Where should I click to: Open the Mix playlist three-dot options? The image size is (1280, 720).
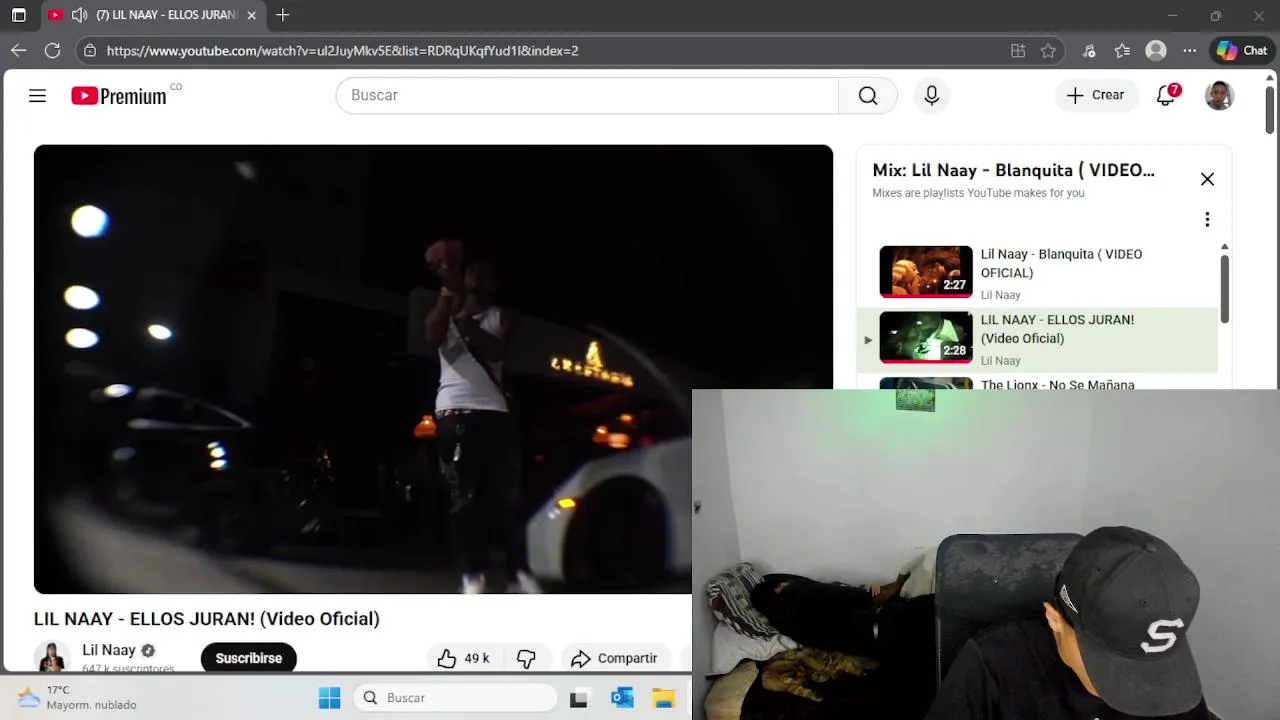(x=1207, y=219)
